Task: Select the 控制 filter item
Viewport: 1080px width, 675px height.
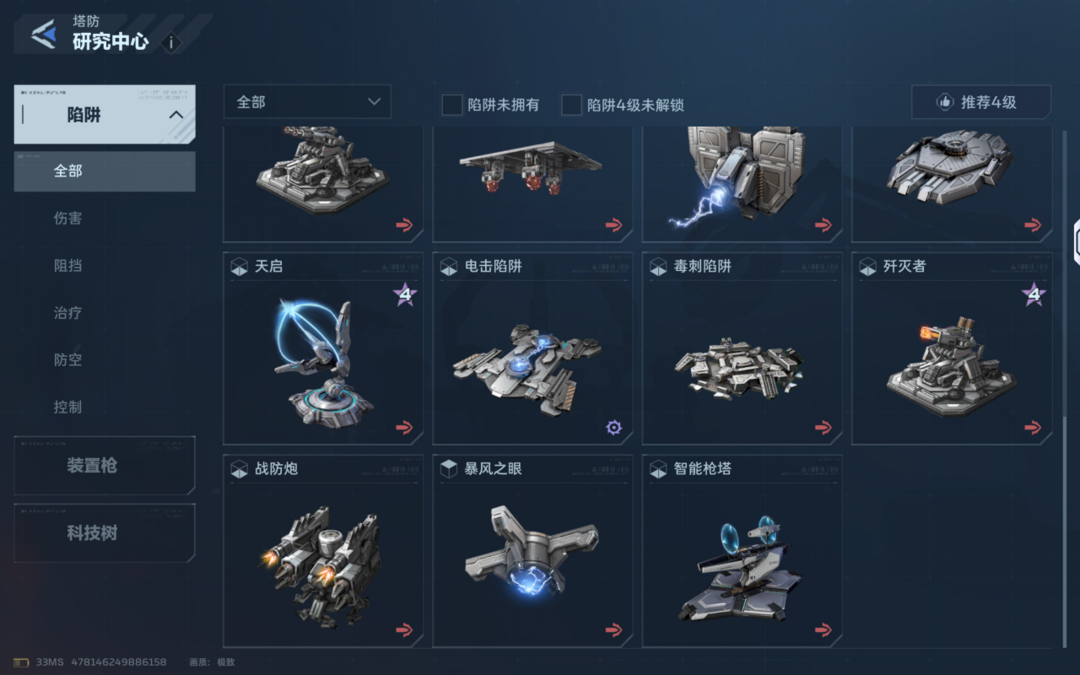Action: coord(68,407)
